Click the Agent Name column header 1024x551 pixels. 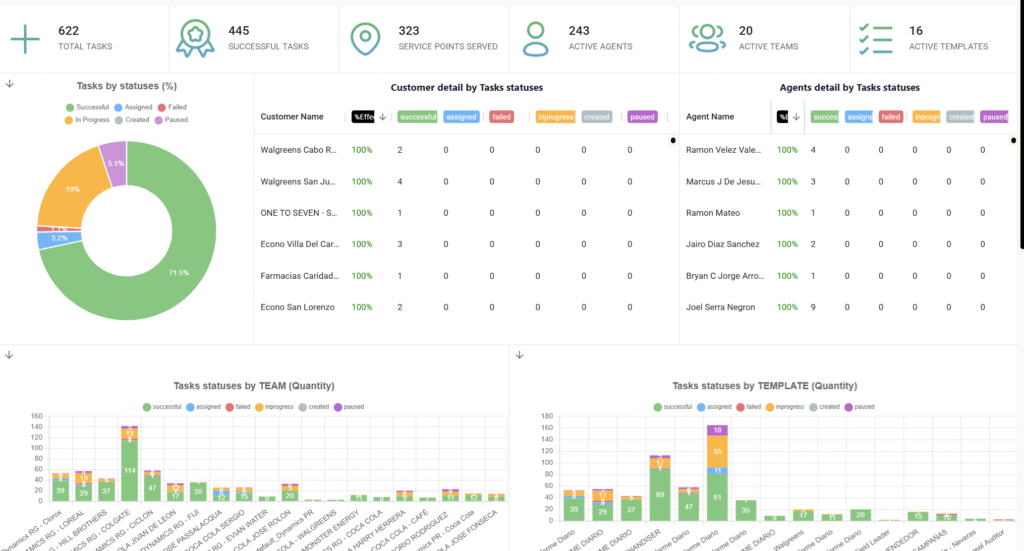710,117
